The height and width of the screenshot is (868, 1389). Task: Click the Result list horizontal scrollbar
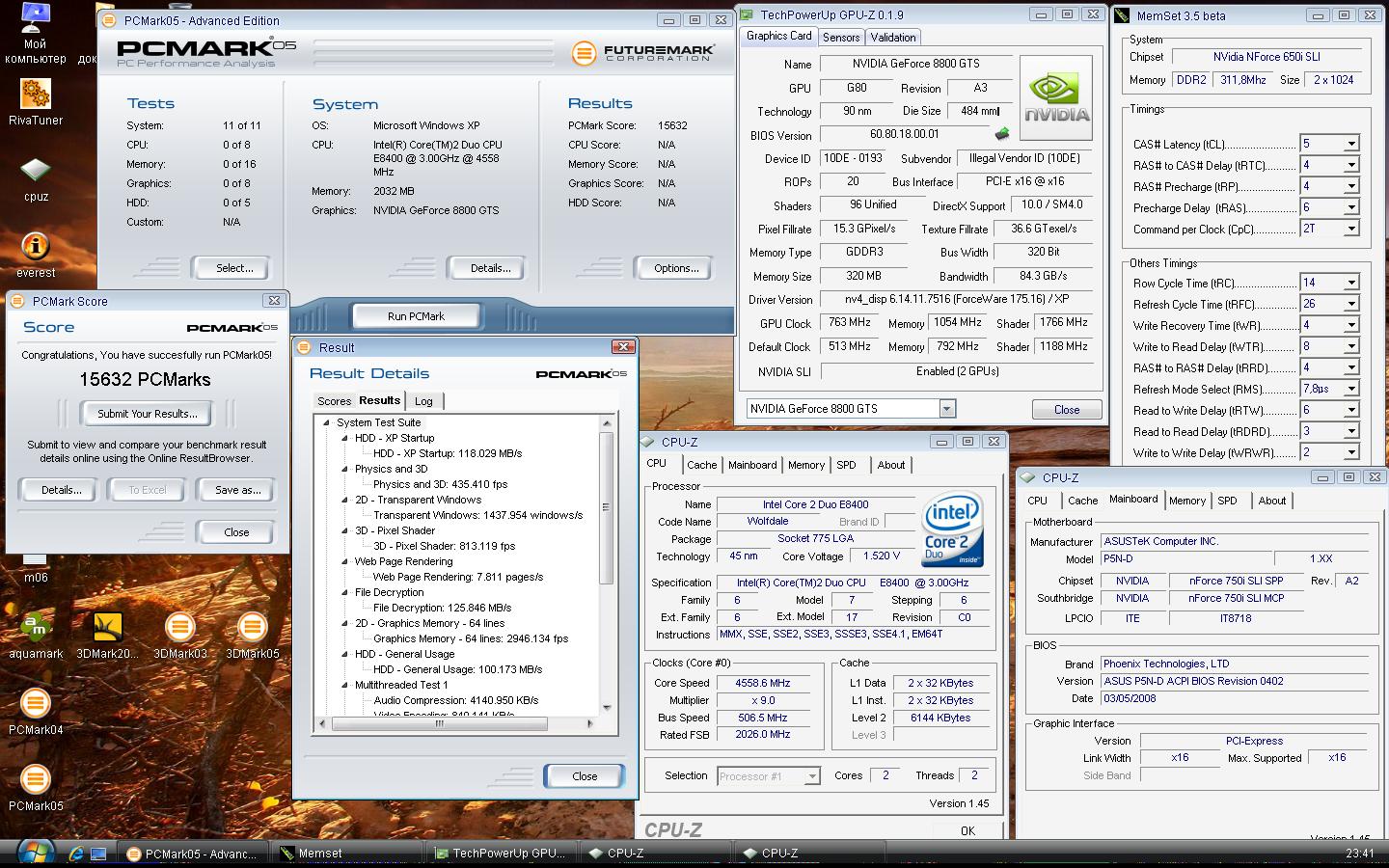coord(439,723)
